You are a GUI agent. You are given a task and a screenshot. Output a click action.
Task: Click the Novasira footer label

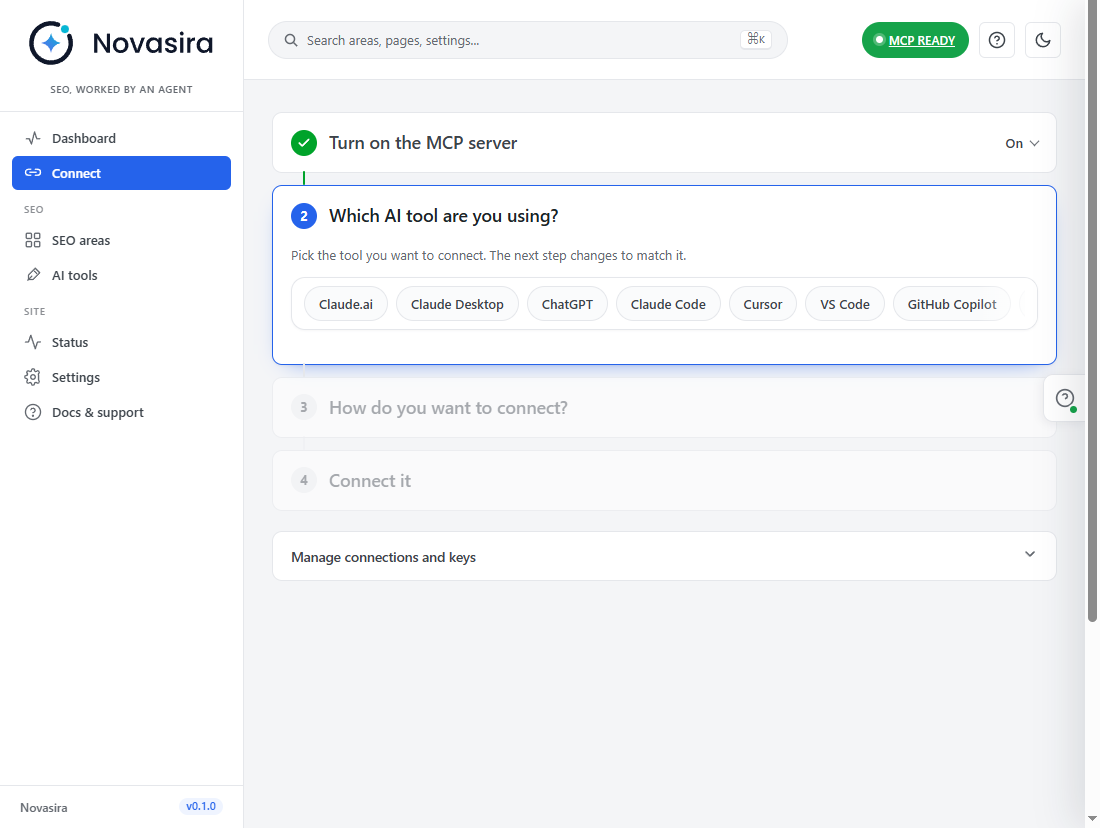click(x=43, y=808)
